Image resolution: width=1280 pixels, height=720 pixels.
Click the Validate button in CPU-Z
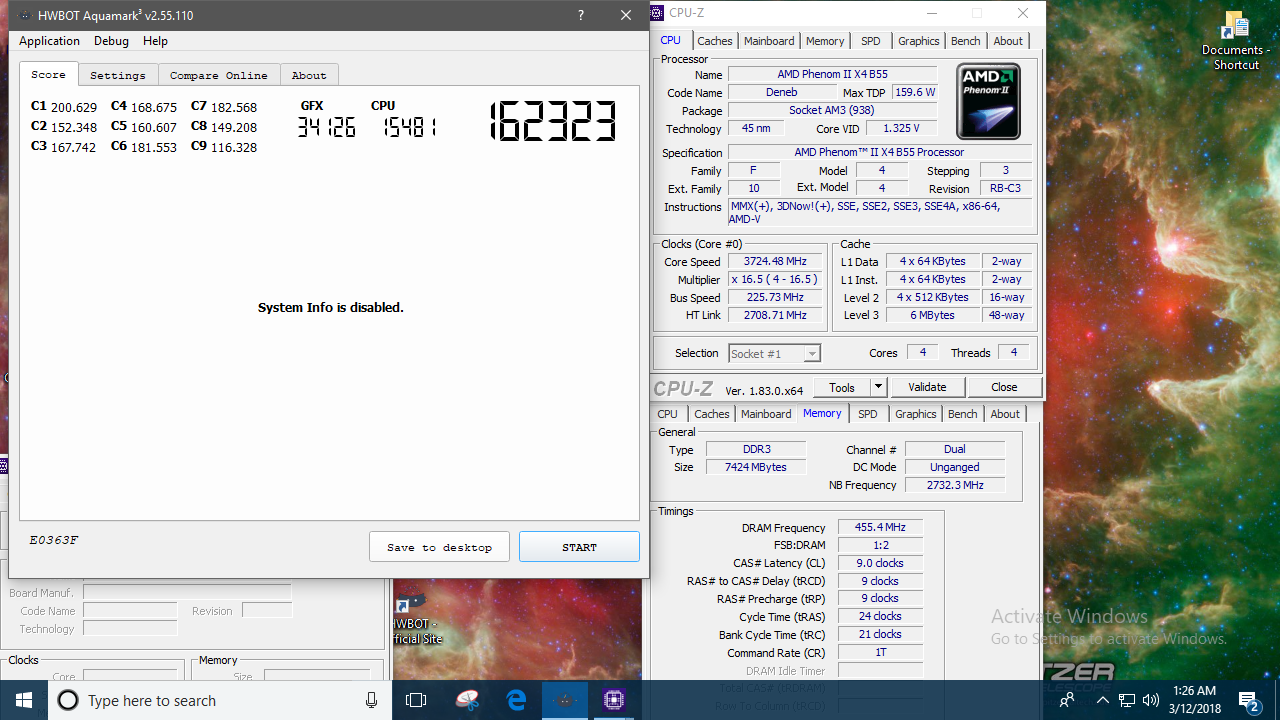pos(927,387)
